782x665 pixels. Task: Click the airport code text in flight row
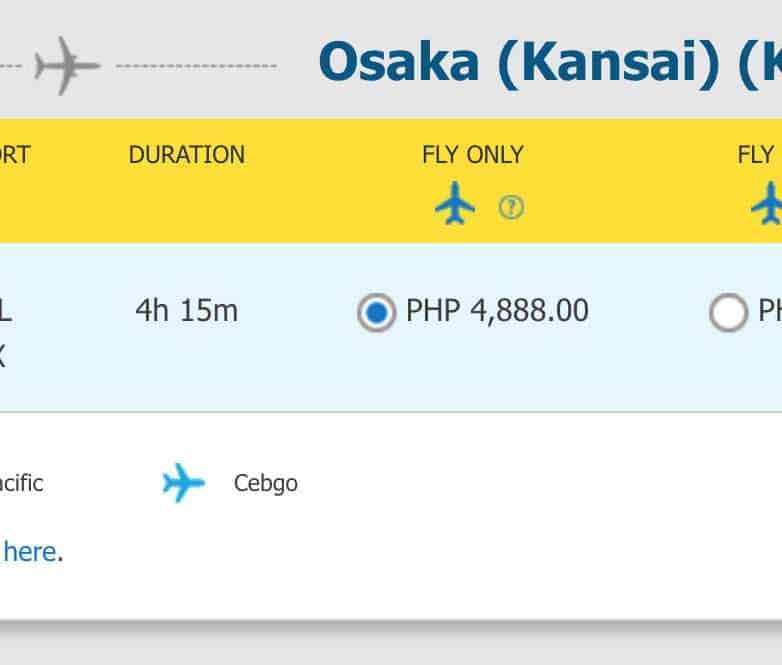pyautogui.click(x=5, y=311)
